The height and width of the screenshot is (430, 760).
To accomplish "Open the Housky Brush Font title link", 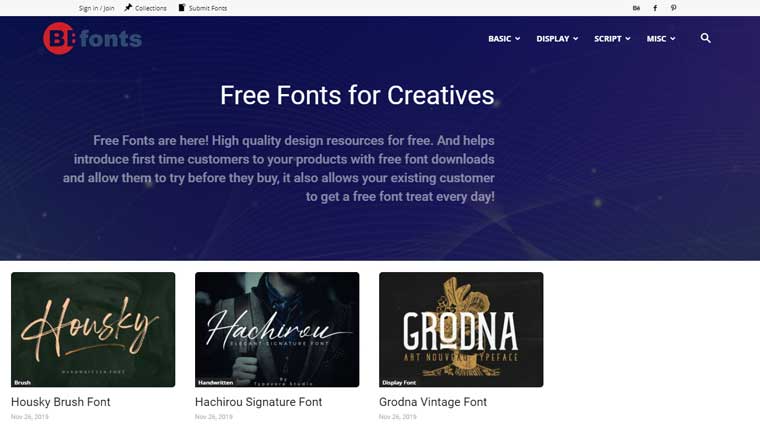I will click(x=61, y=402).
